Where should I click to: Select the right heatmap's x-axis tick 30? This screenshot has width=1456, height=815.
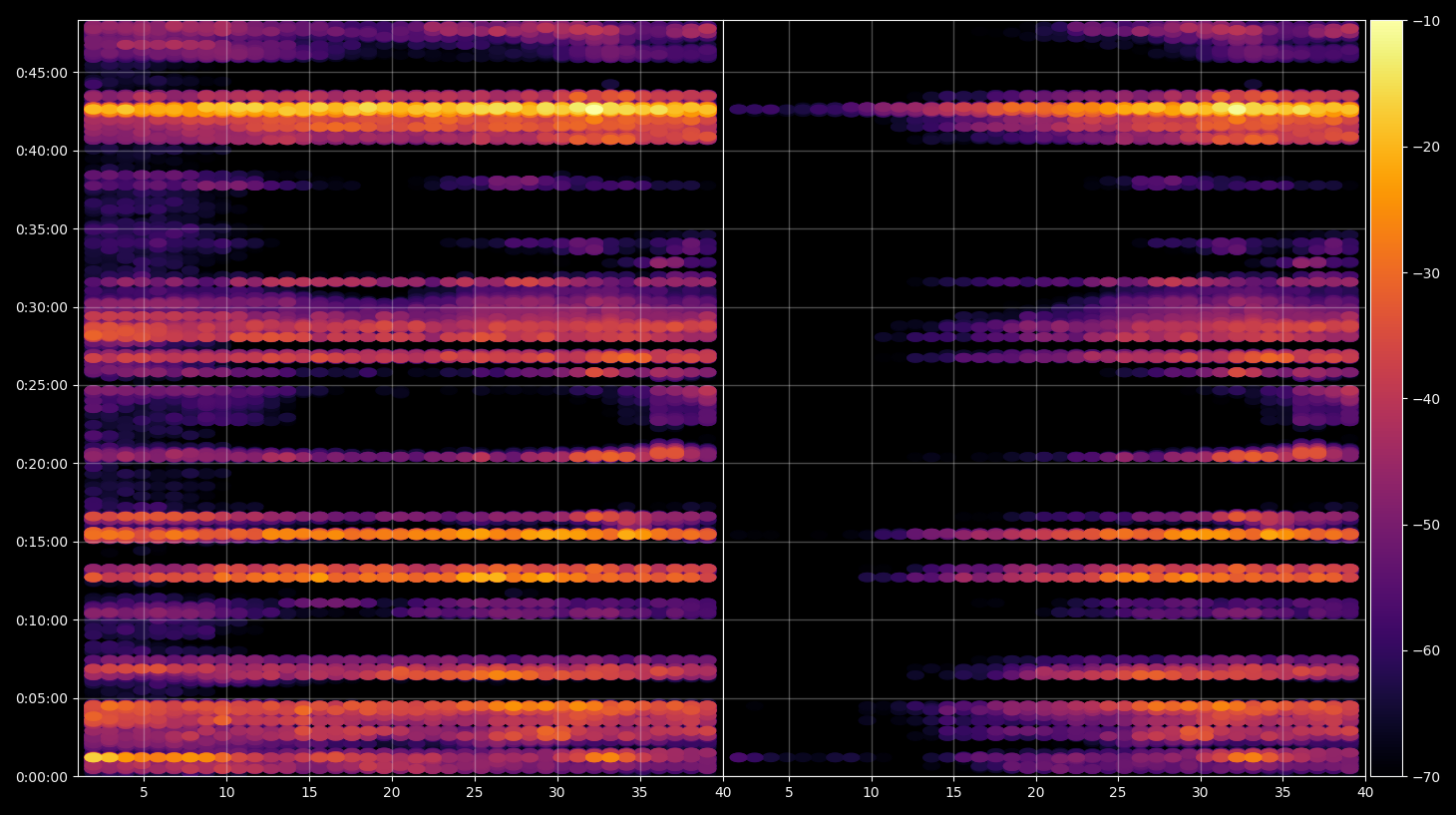[1200, 793]
